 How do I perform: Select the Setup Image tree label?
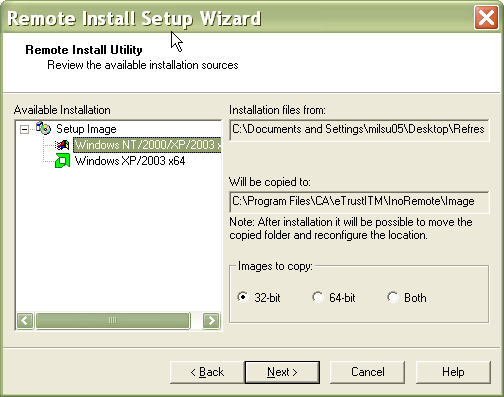[86, 129]
